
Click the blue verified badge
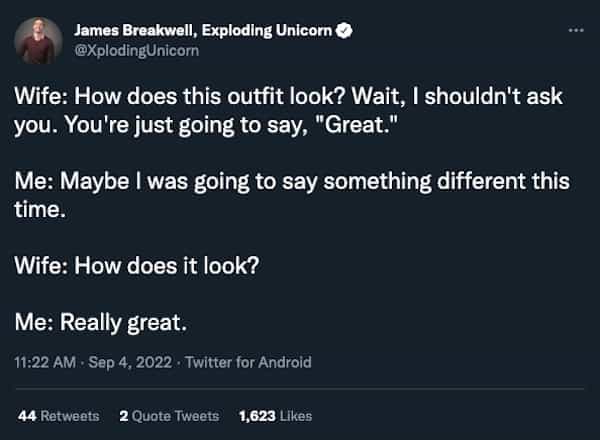(x=343, y=32)
